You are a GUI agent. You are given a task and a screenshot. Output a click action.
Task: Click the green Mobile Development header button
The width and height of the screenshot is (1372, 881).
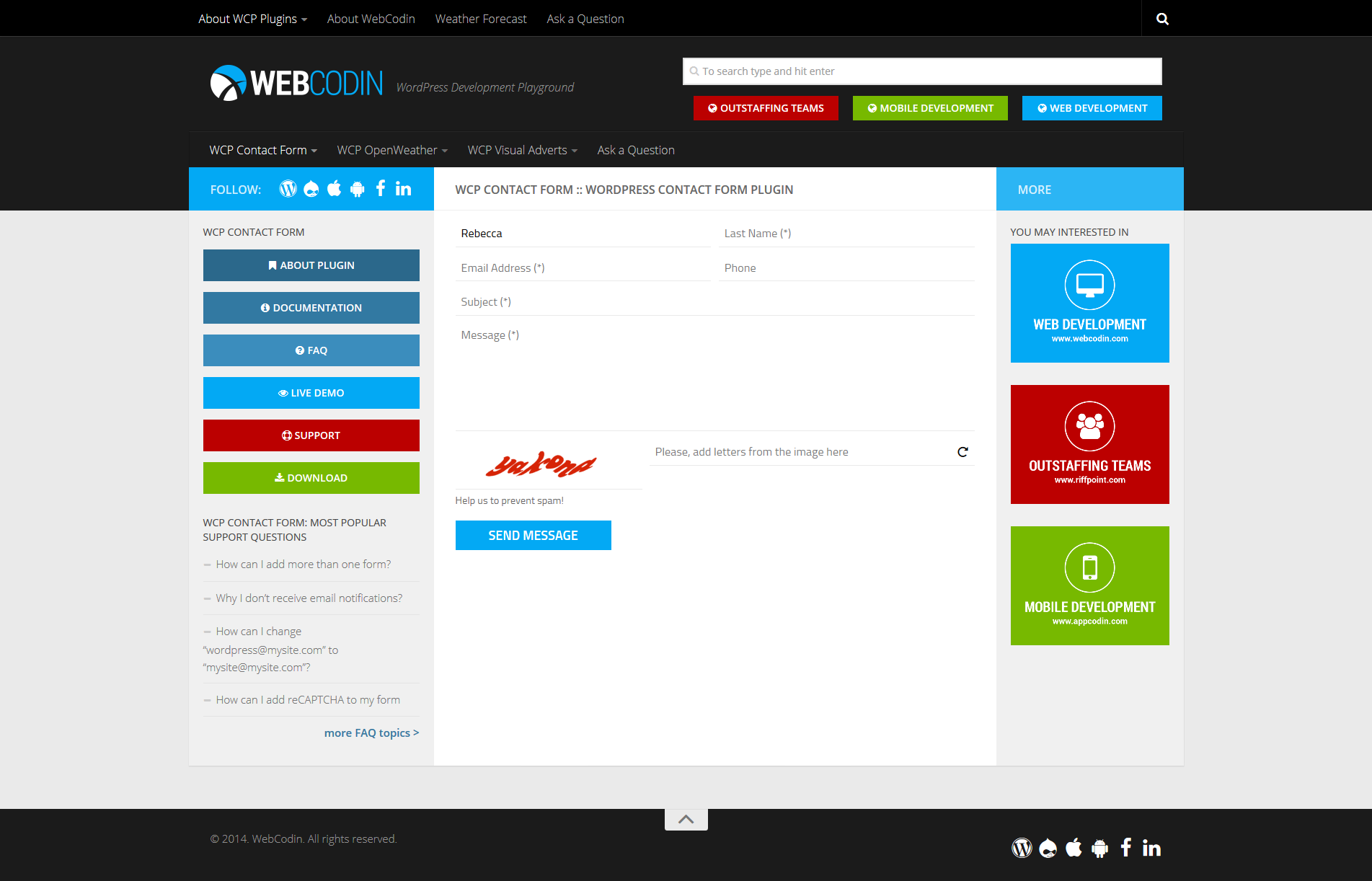point(930,108)
